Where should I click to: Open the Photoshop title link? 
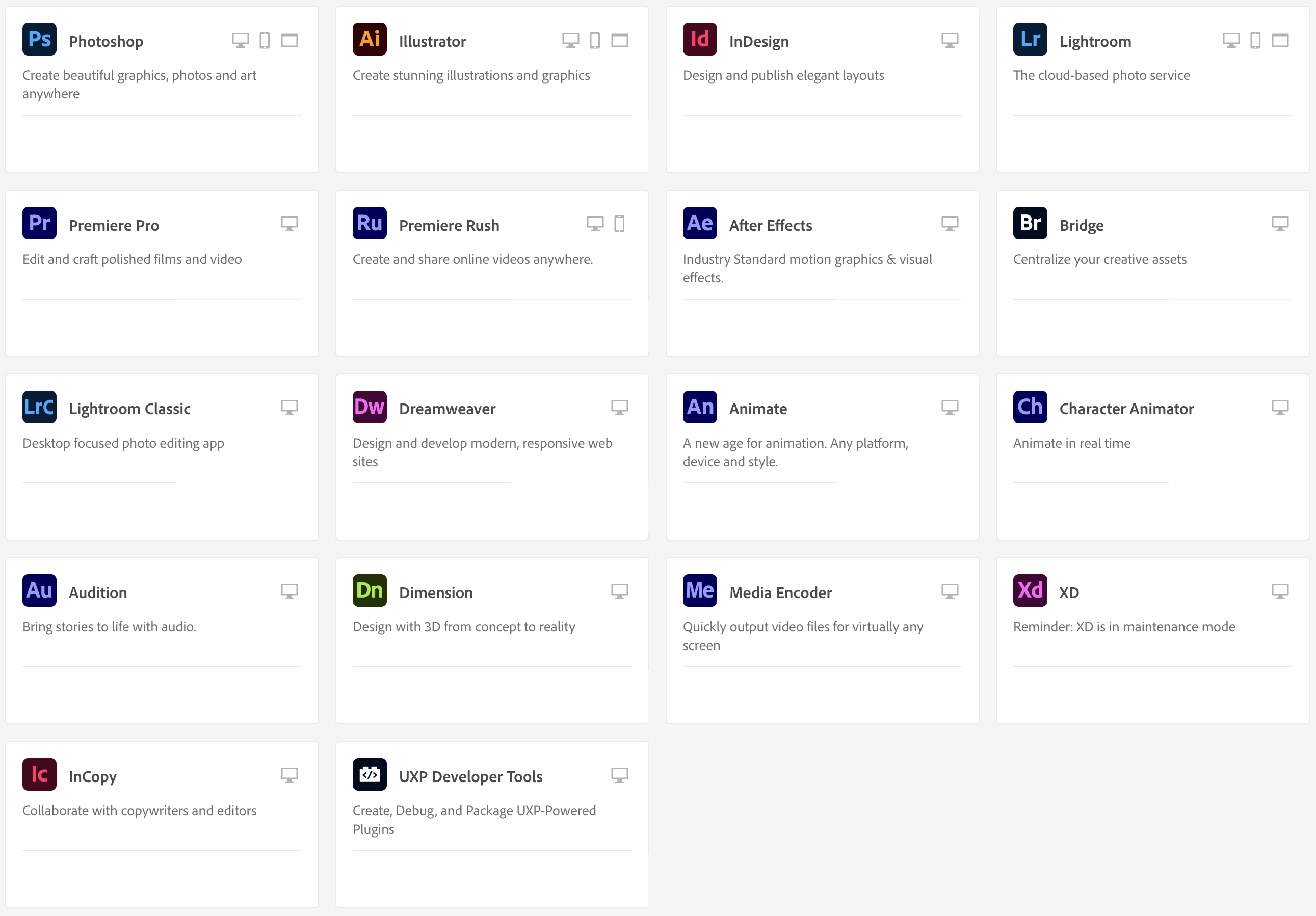tap(106, 41)
